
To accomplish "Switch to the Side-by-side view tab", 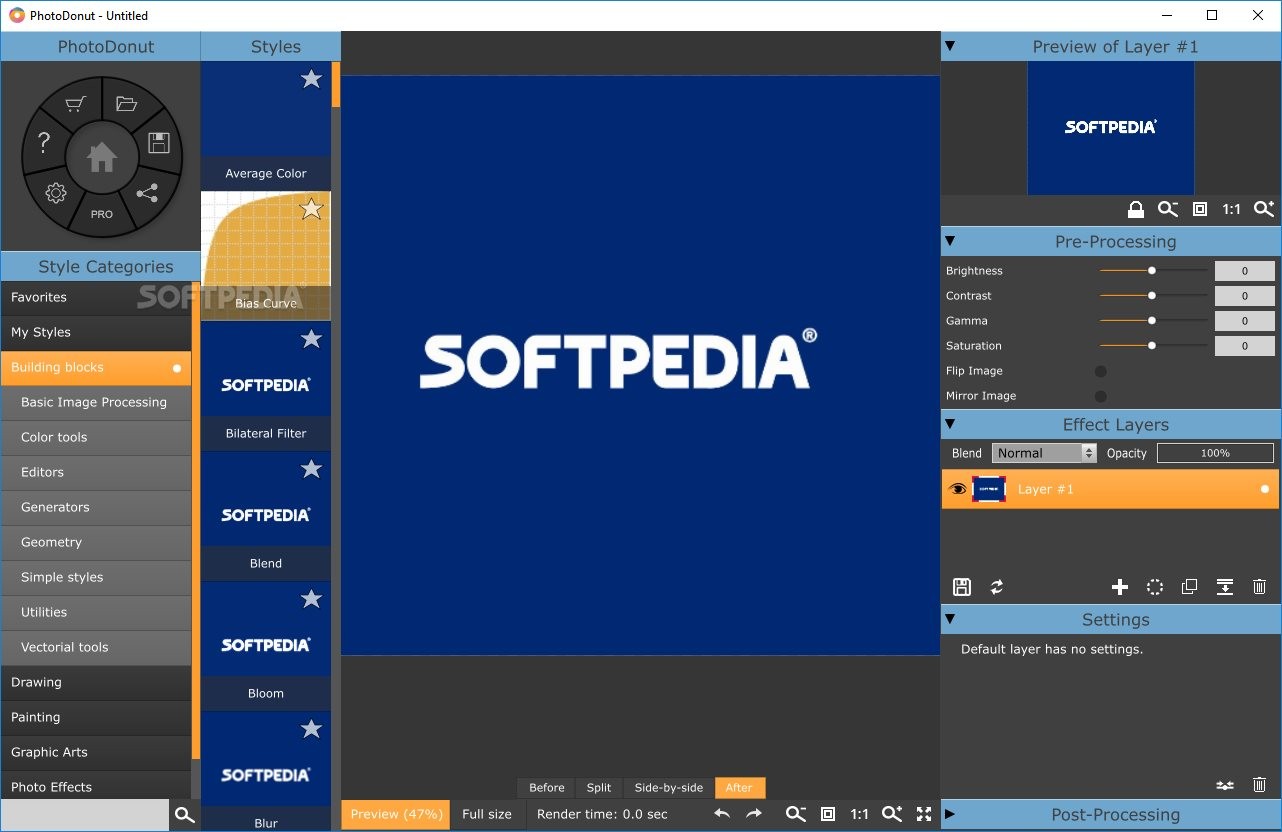I will click(669, 788).
